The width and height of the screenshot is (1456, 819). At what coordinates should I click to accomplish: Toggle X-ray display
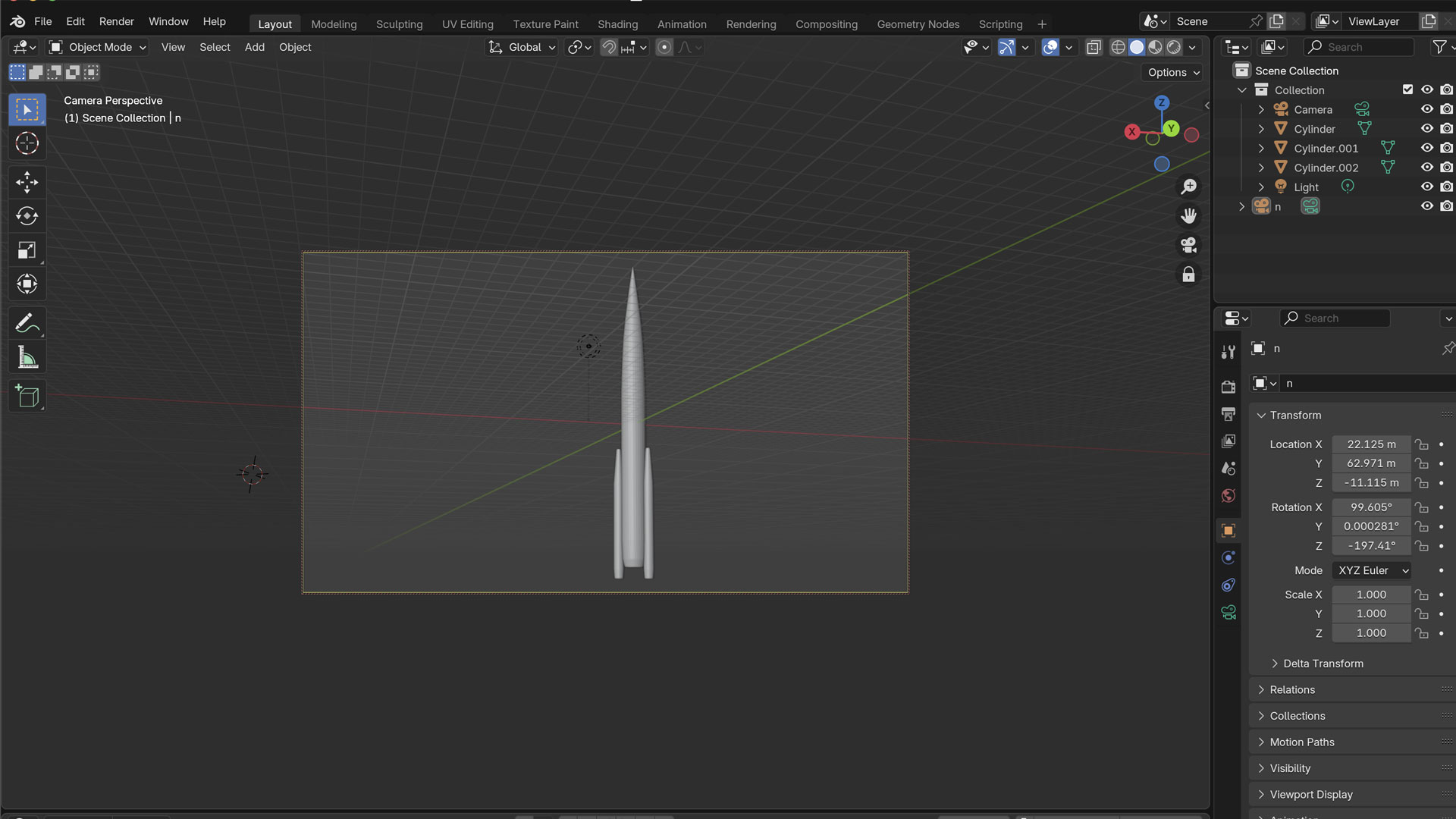click(1094, 47)
